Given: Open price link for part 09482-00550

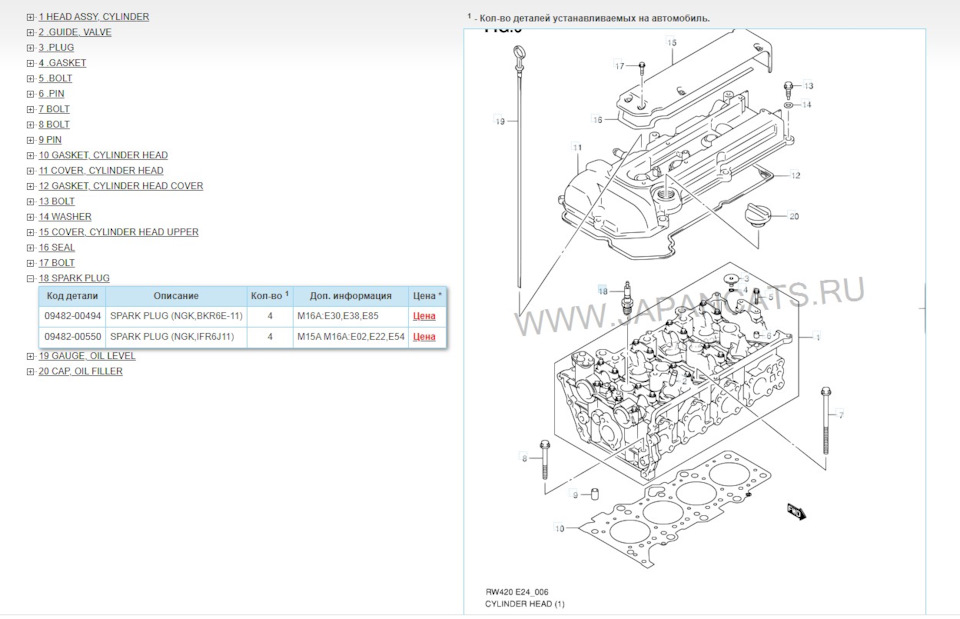Looking at the screenshot, I should 424,337.
